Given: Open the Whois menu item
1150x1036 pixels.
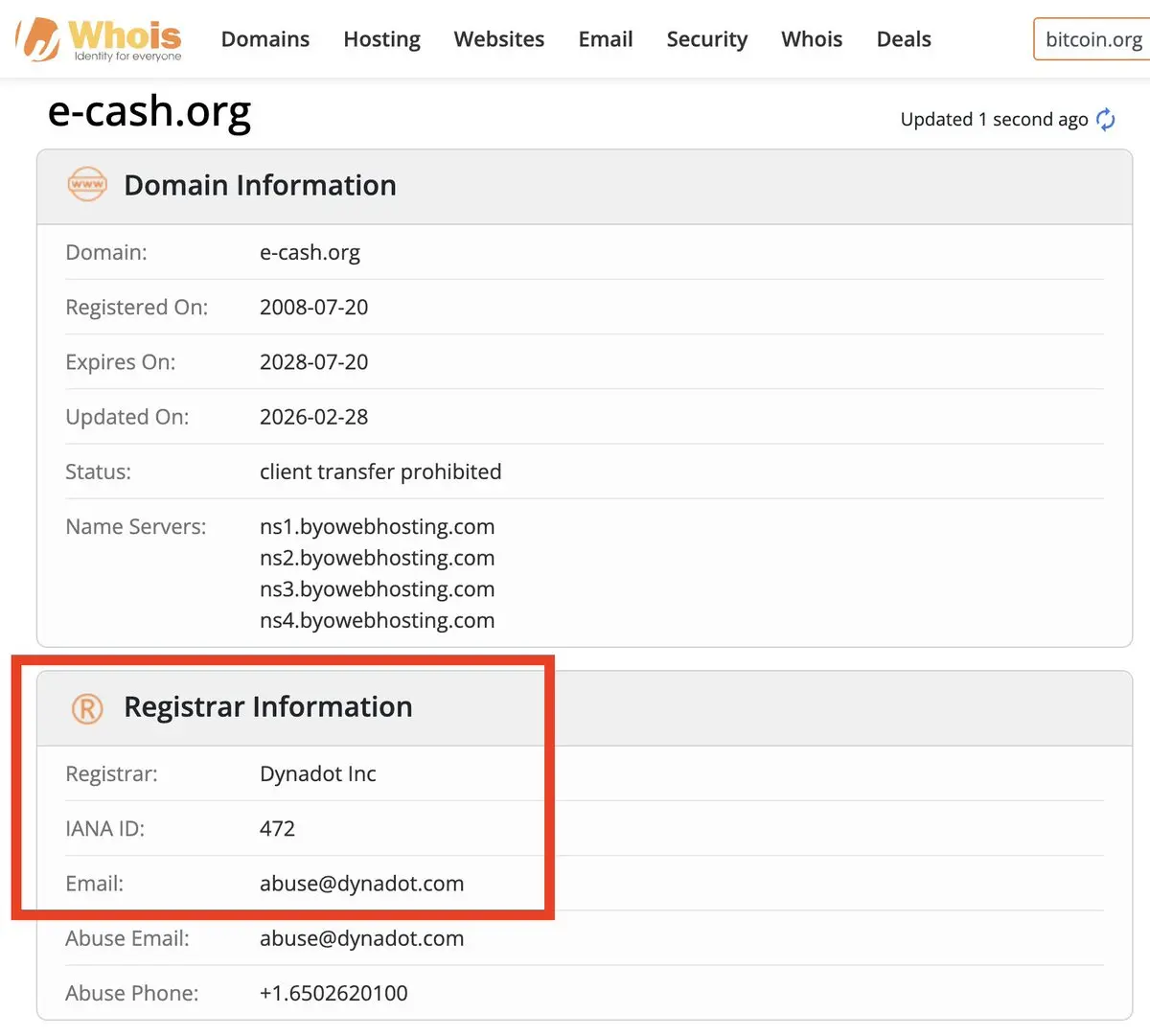Looking at the screenshot, I should 812,39.
